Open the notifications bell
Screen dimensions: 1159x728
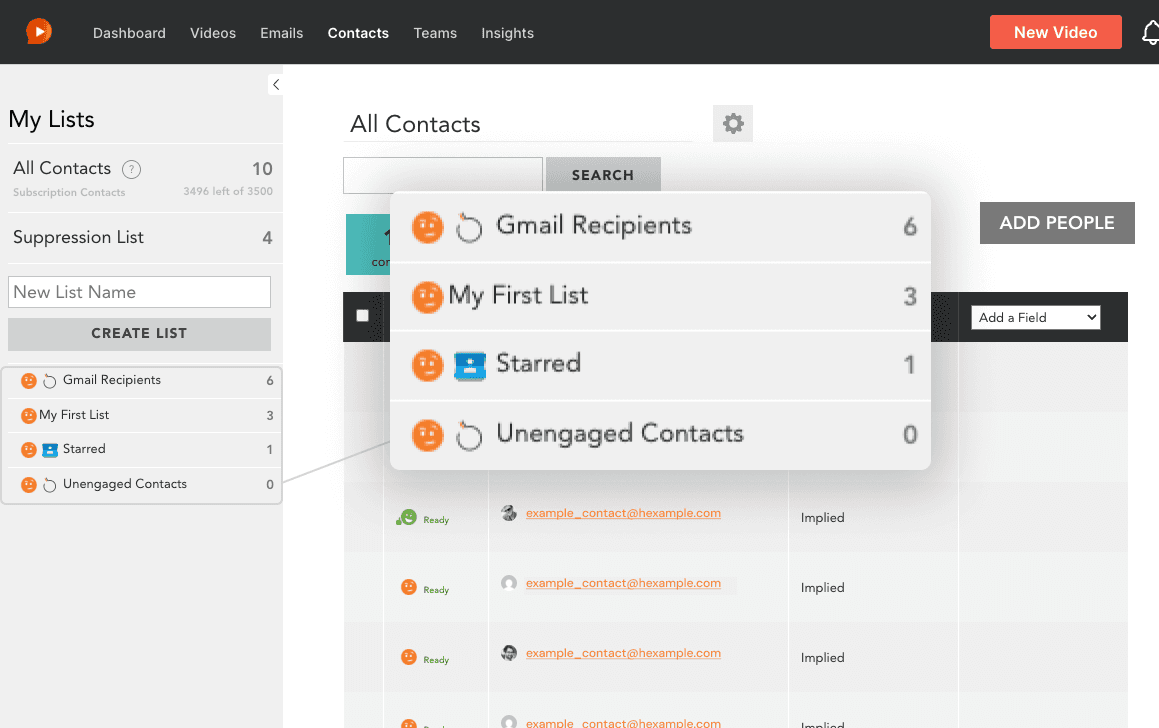pos(1150,33)
